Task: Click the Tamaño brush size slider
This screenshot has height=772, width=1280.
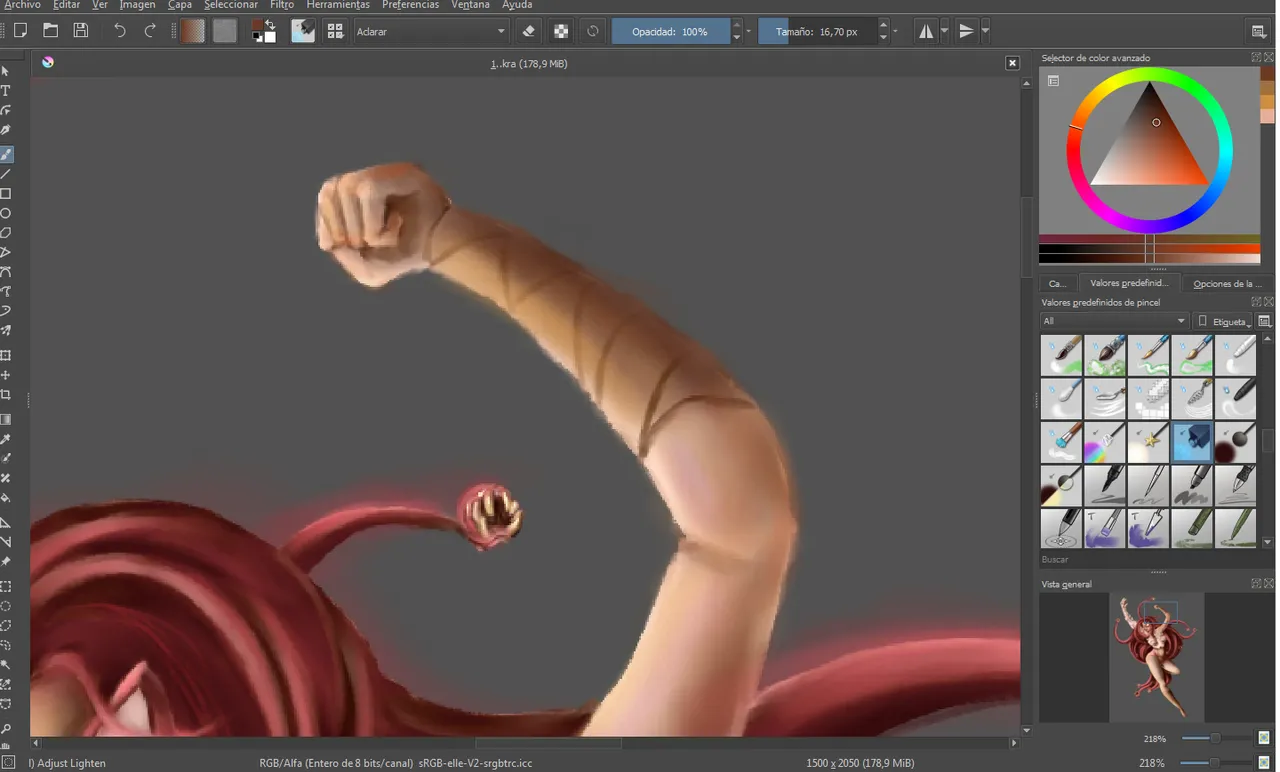Action: 818,31
